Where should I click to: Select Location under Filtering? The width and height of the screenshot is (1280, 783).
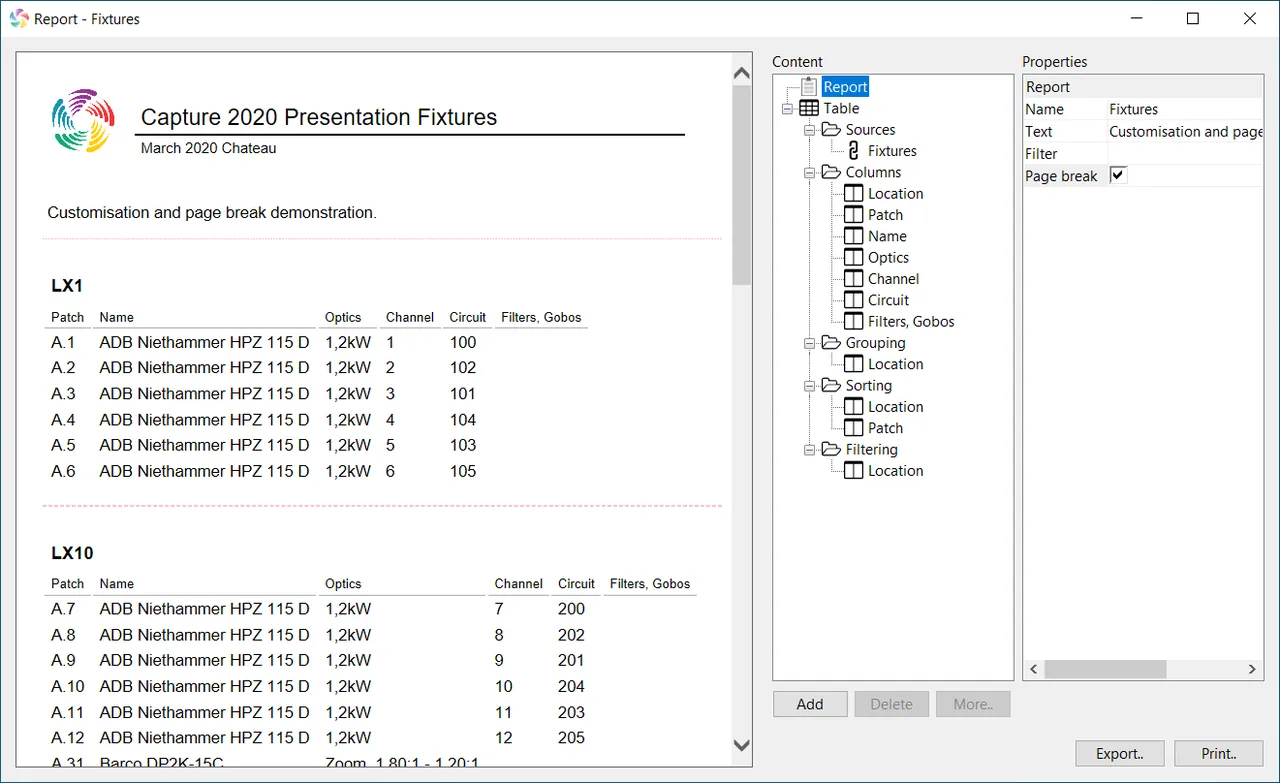coord(895,471)
